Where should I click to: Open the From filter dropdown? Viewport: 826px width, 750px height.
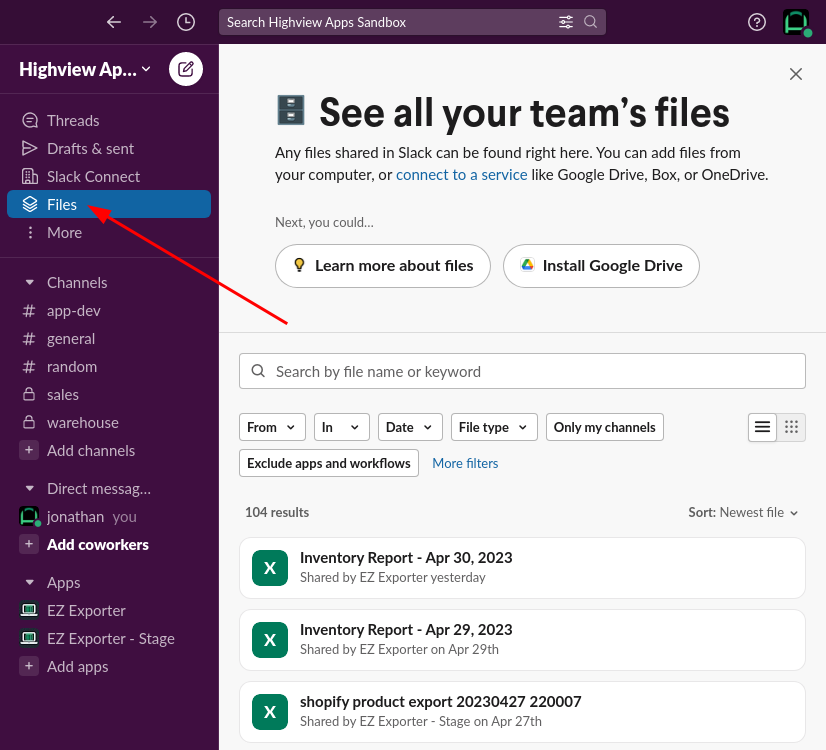click(x=272, y=427)
